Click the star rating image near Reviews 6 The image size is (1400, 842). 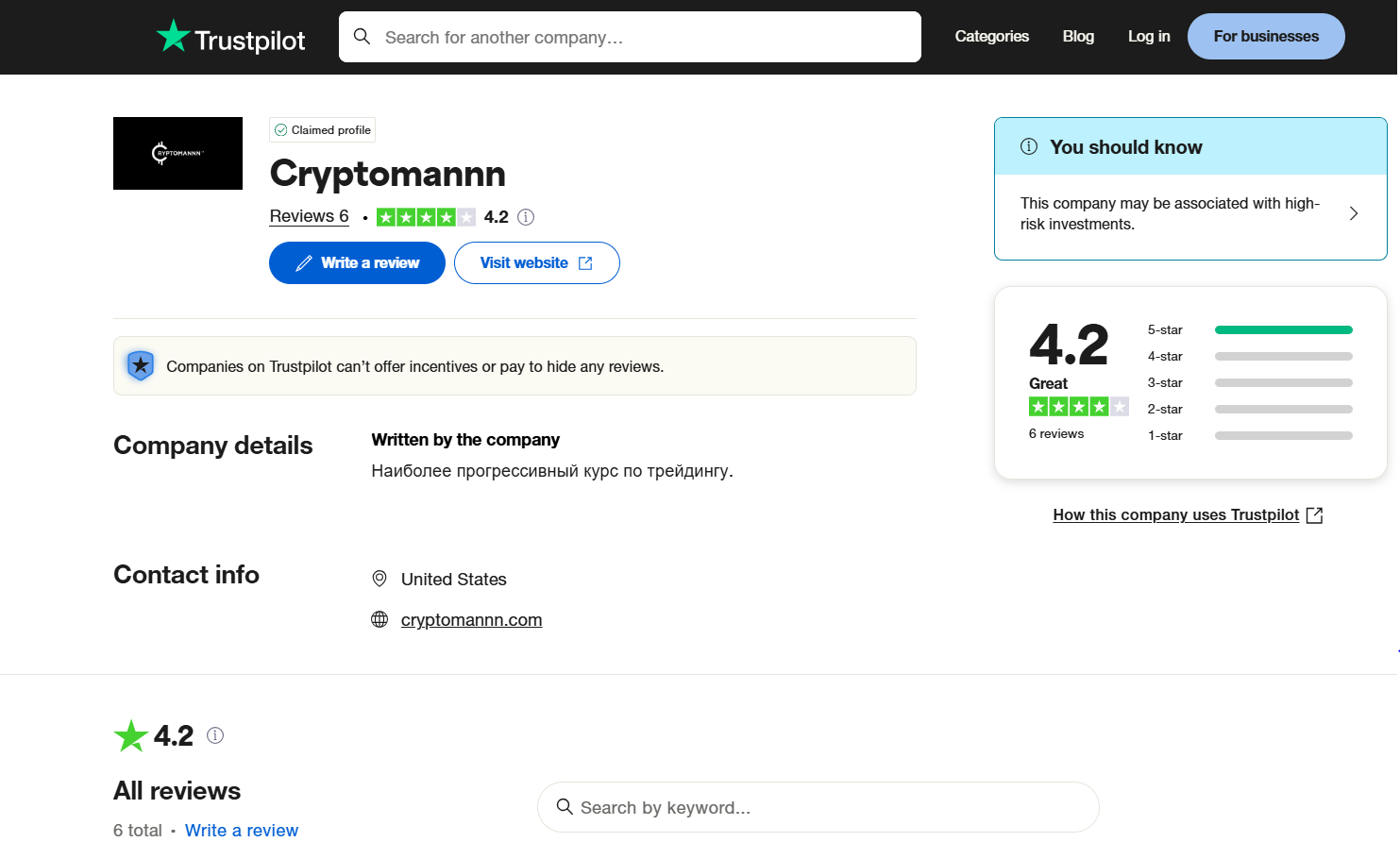(426, 217)
